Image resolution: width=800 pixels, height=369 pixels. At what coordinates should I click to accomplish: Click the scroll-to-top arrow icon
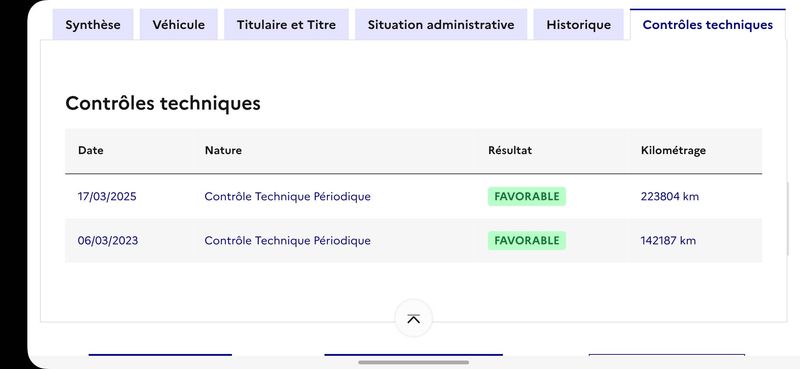click(x=413, y=318)
